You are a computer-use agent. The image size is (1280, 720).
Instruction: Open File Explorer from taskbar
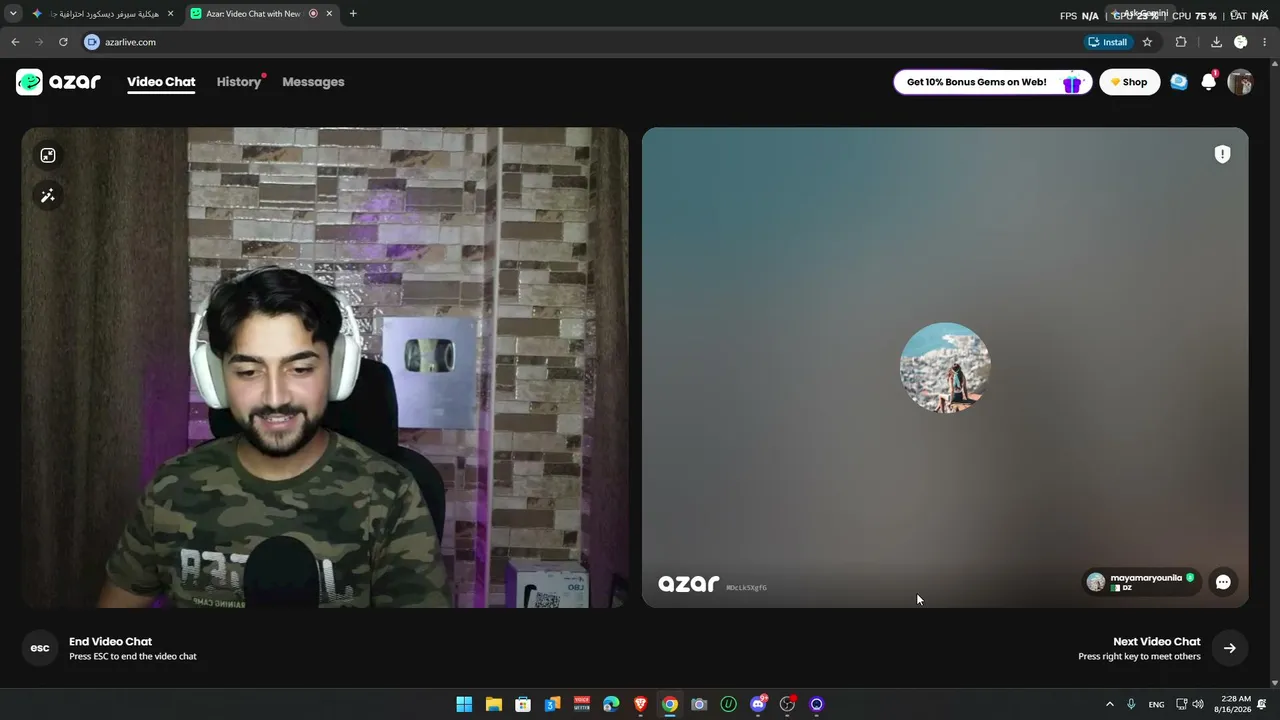[x=494, y=704]
